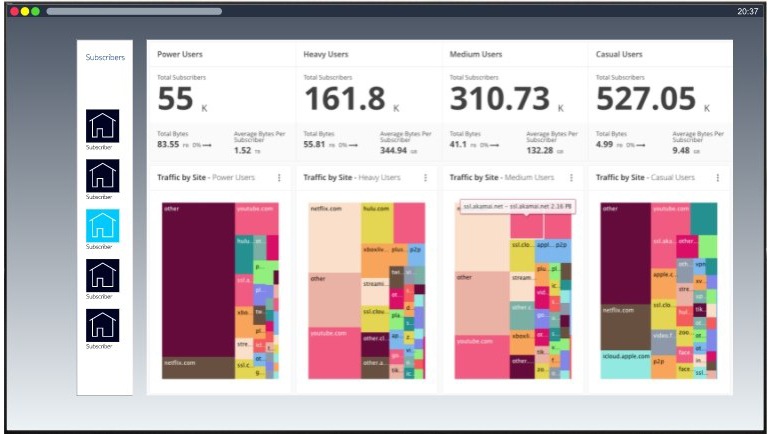The width and height of the screenshot is (771, 434).
Task: Click maroon other.cl... block in Heavy Users treemap
Action: pyautogui.click(x=375, y=345)
